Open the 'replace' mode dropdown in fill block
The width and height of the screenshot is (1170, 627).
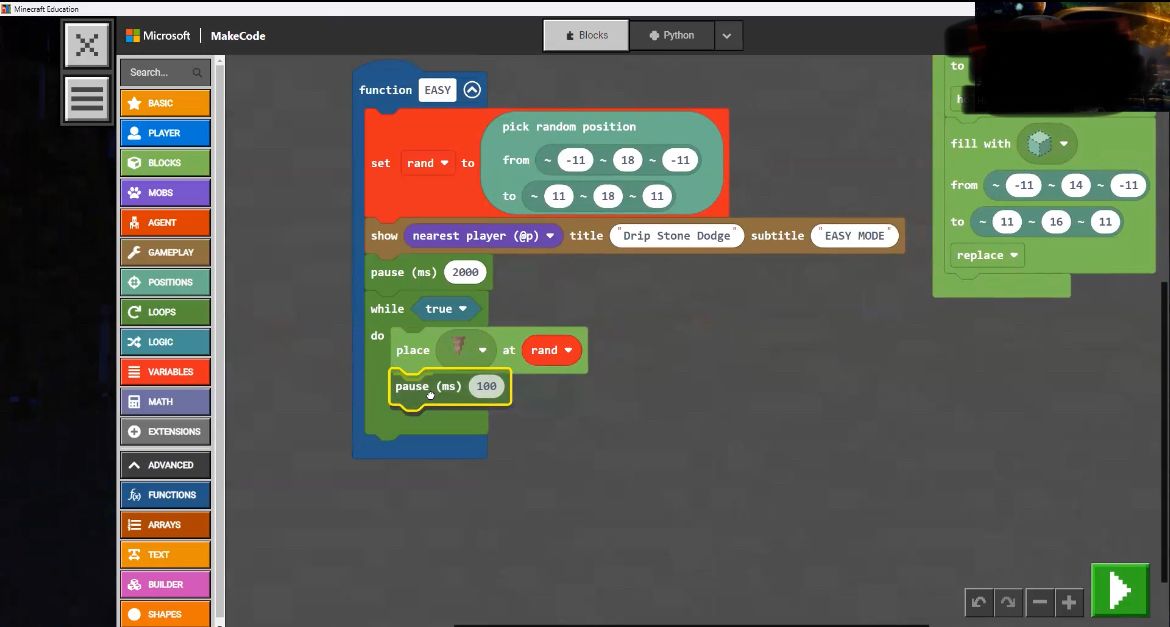coord(986,255)
